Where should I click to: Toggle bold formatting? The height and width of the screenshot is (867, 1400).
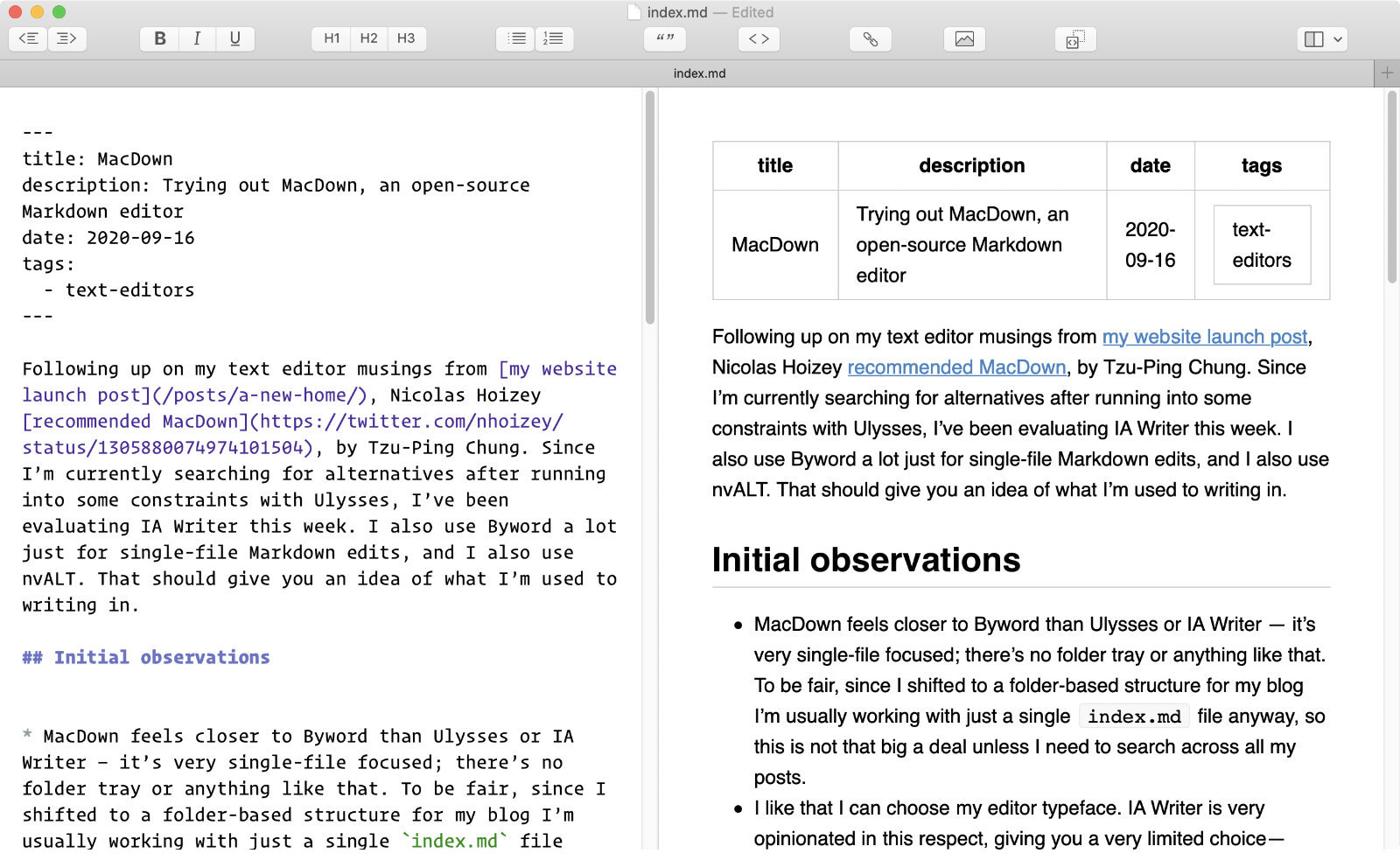point(159,39)
